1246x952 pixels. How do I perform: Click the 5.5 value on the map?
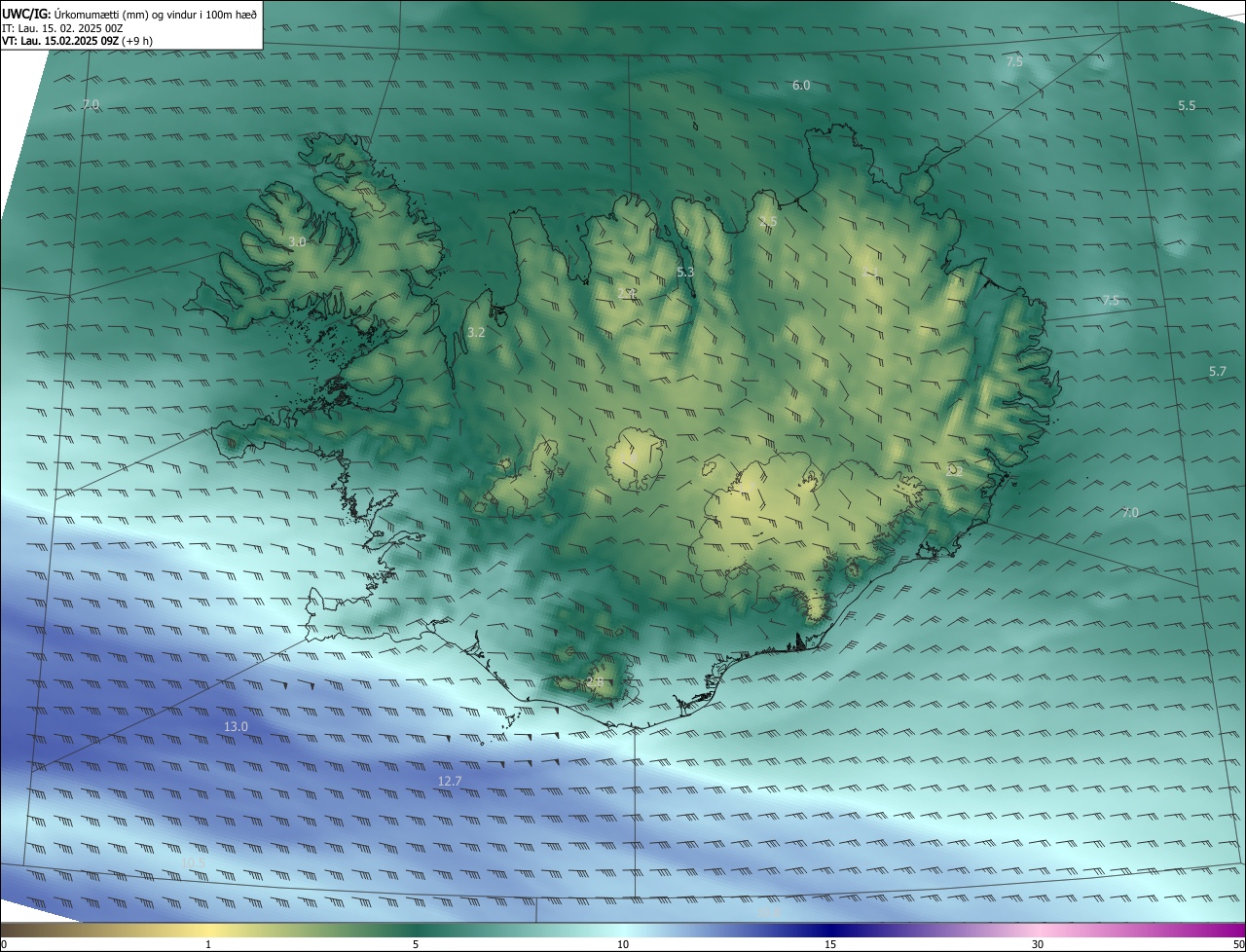(x=1187, y=105)
